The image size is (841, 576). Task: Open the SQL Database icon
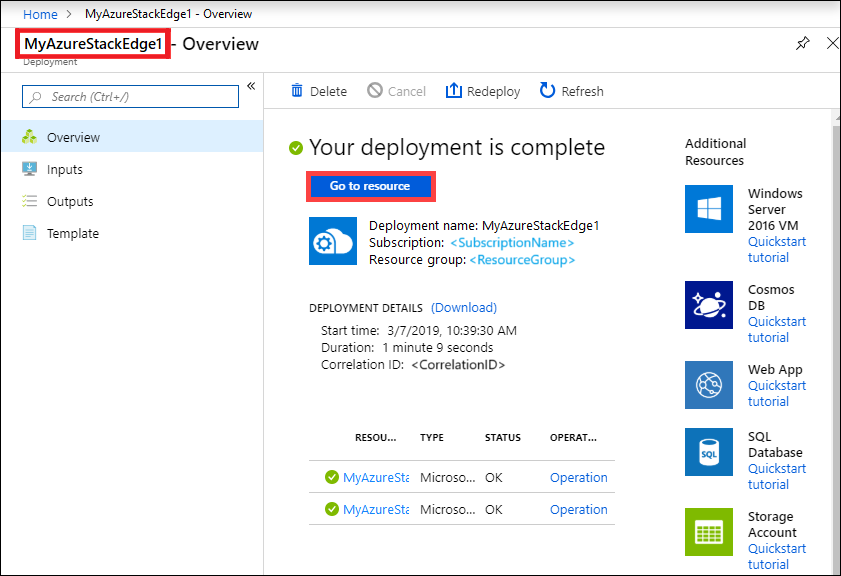click(709, 452)
